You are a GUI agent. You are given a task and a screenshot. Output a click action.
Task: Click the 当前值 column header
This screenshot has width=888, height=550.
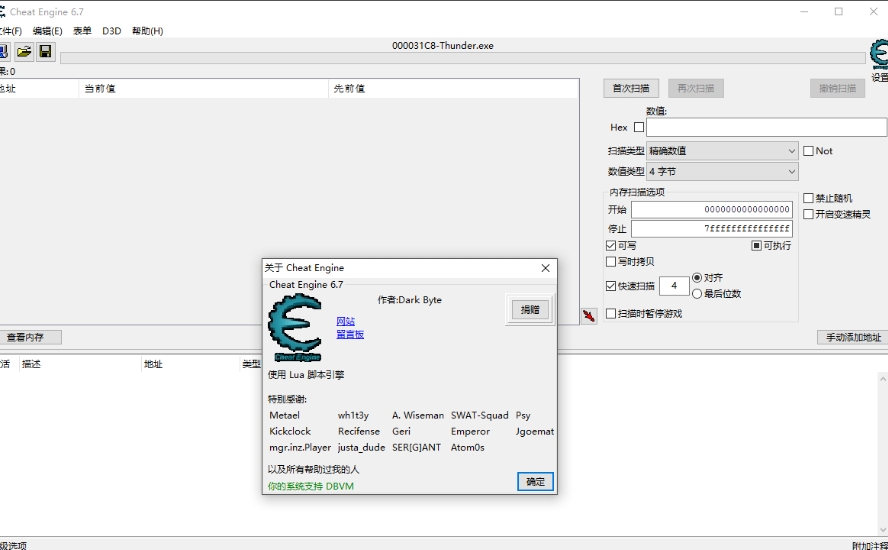pyautogui.click(x=204, y=88)
